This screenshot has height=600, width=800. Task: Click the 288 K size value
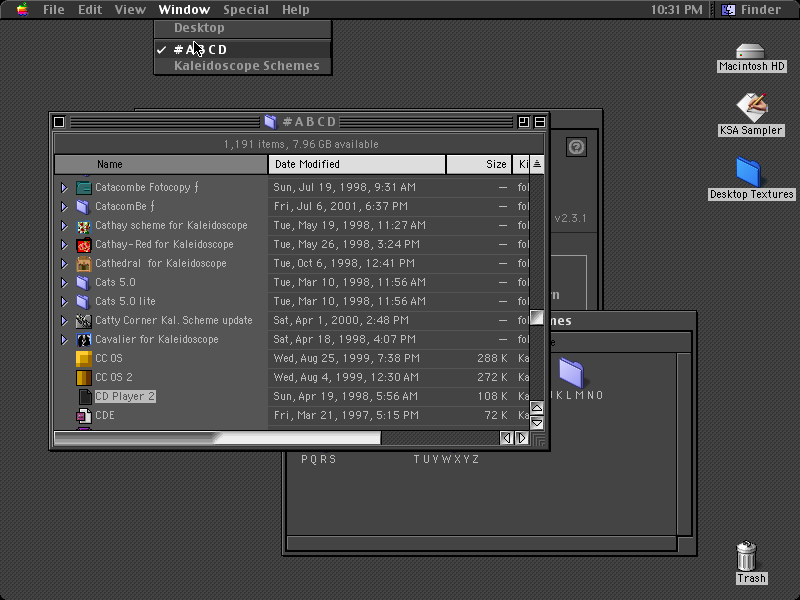492,359
